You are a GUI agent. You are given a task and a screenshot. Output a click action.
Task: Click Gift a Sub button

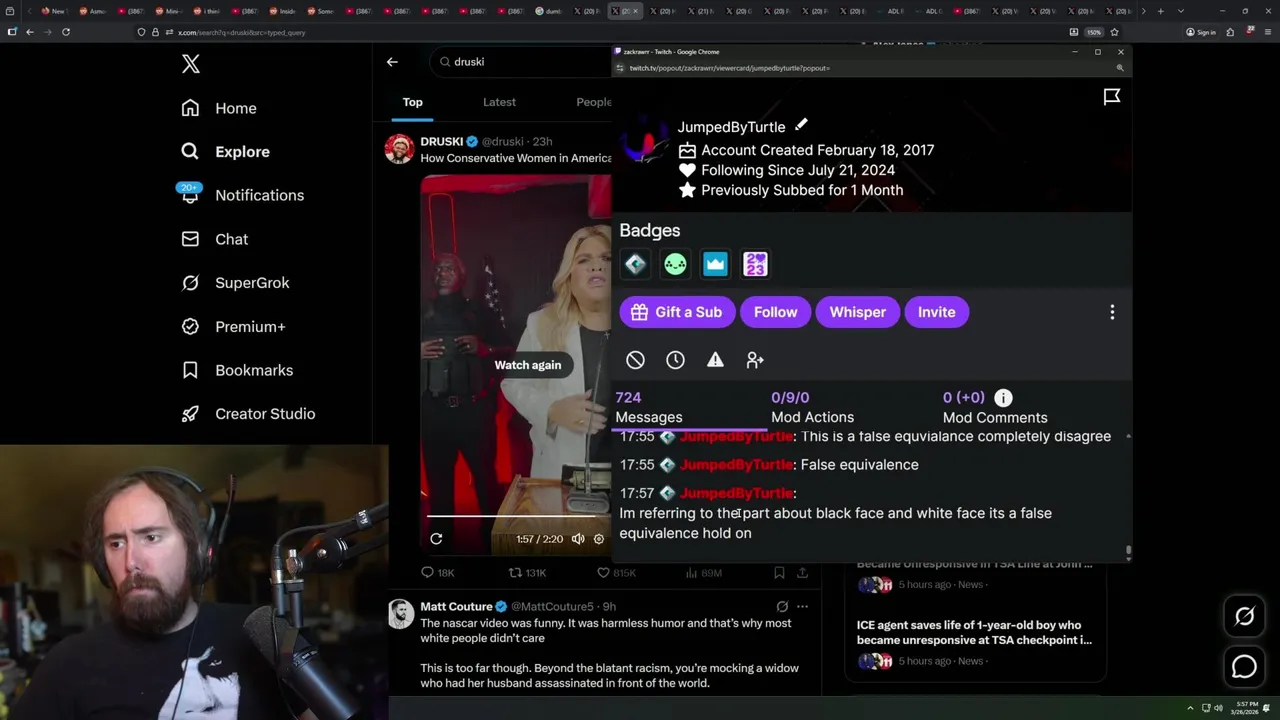pyautogui.click(x=677, y=312)
